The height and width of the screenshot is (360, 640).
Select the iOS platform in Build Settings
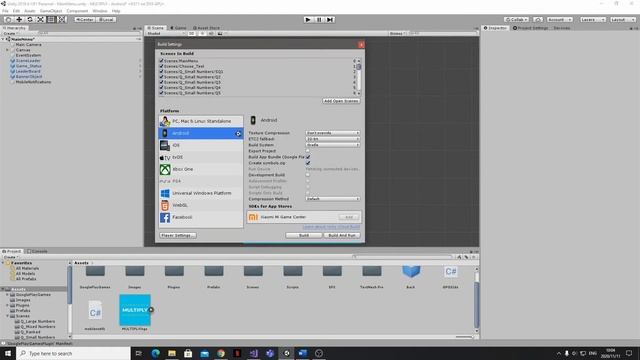click(201, 145)
